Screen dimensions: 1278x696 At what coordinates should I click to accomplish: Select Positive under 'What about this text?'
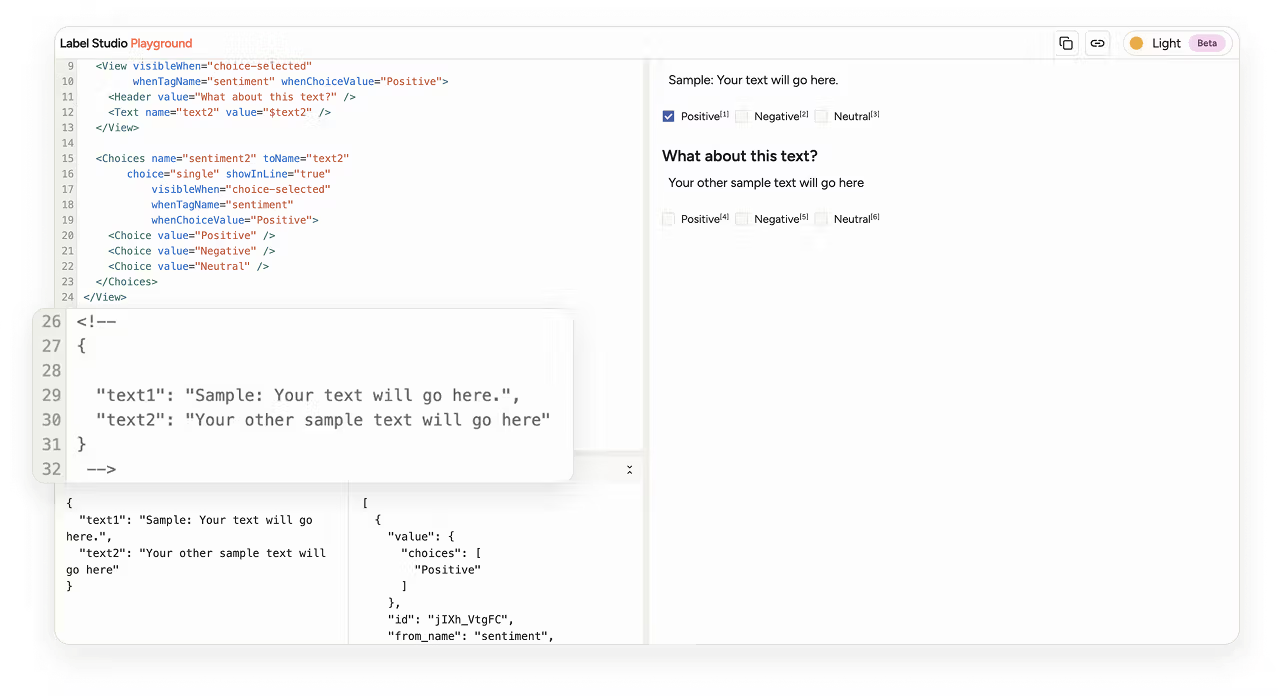[x=669, y=219]
